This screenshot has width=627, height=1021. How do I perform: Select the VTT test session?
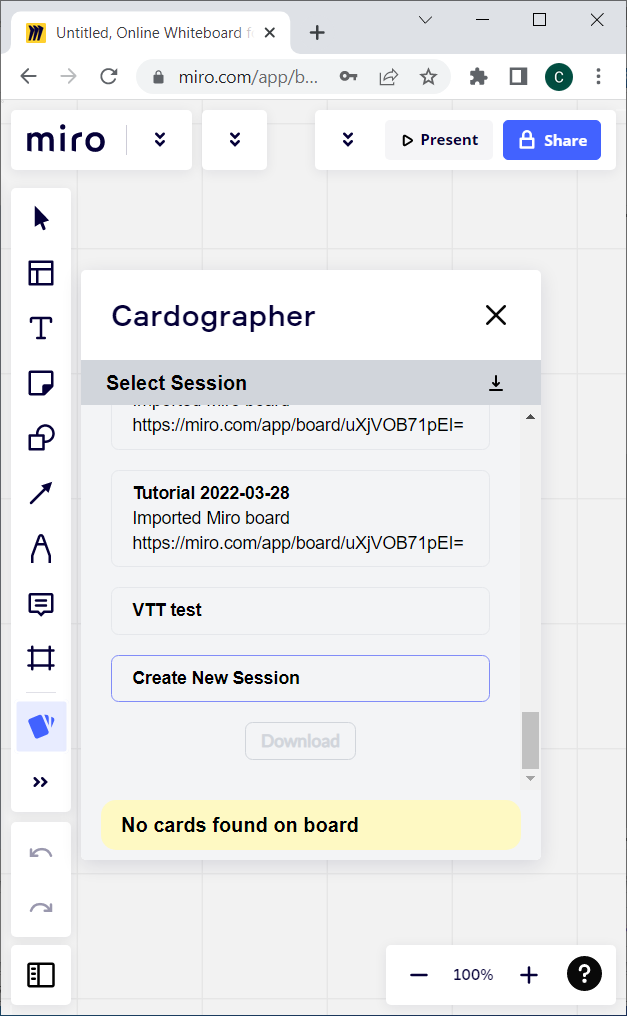click(x=300, y=611)
